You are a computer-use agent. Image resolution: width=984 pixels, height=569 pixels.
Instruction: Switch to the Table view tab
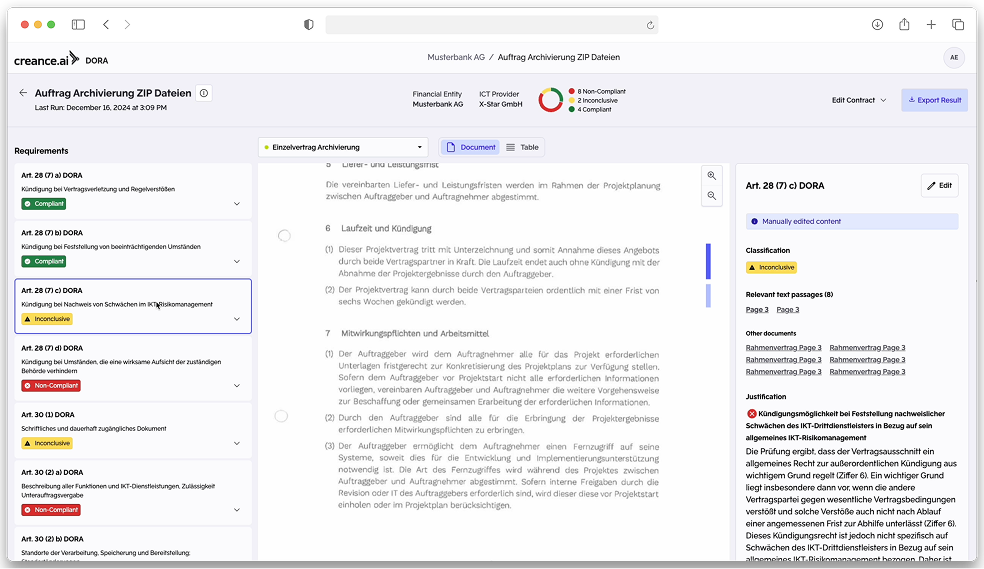tap(522, 147)
